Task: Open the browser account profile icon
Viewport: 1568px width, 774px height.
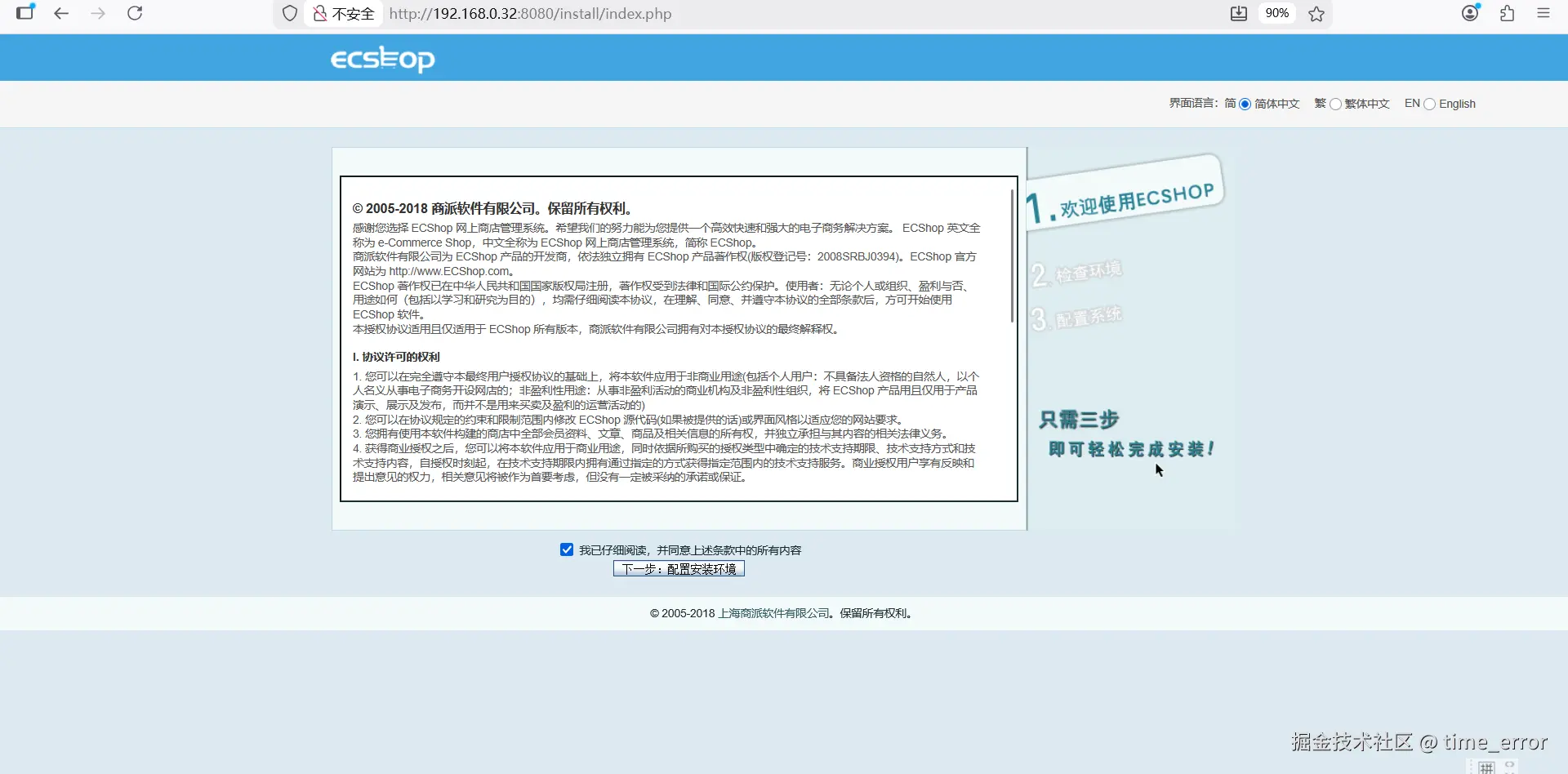Action: point(1470,13)
